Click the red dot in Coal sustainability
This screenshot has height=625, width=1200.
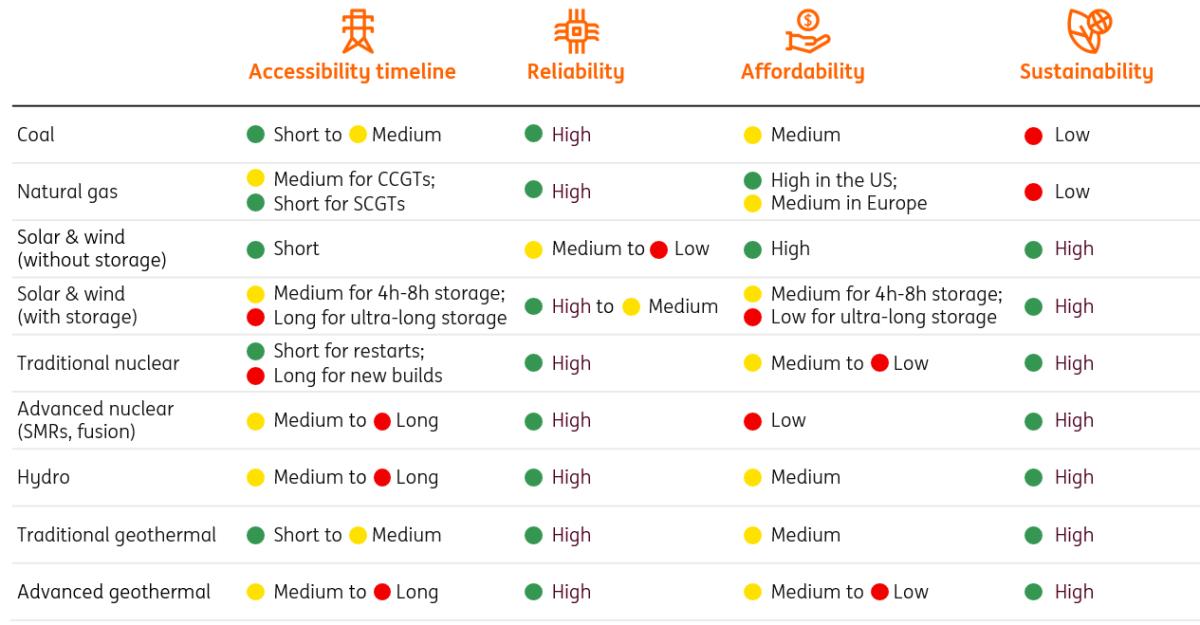[1033, 135]
